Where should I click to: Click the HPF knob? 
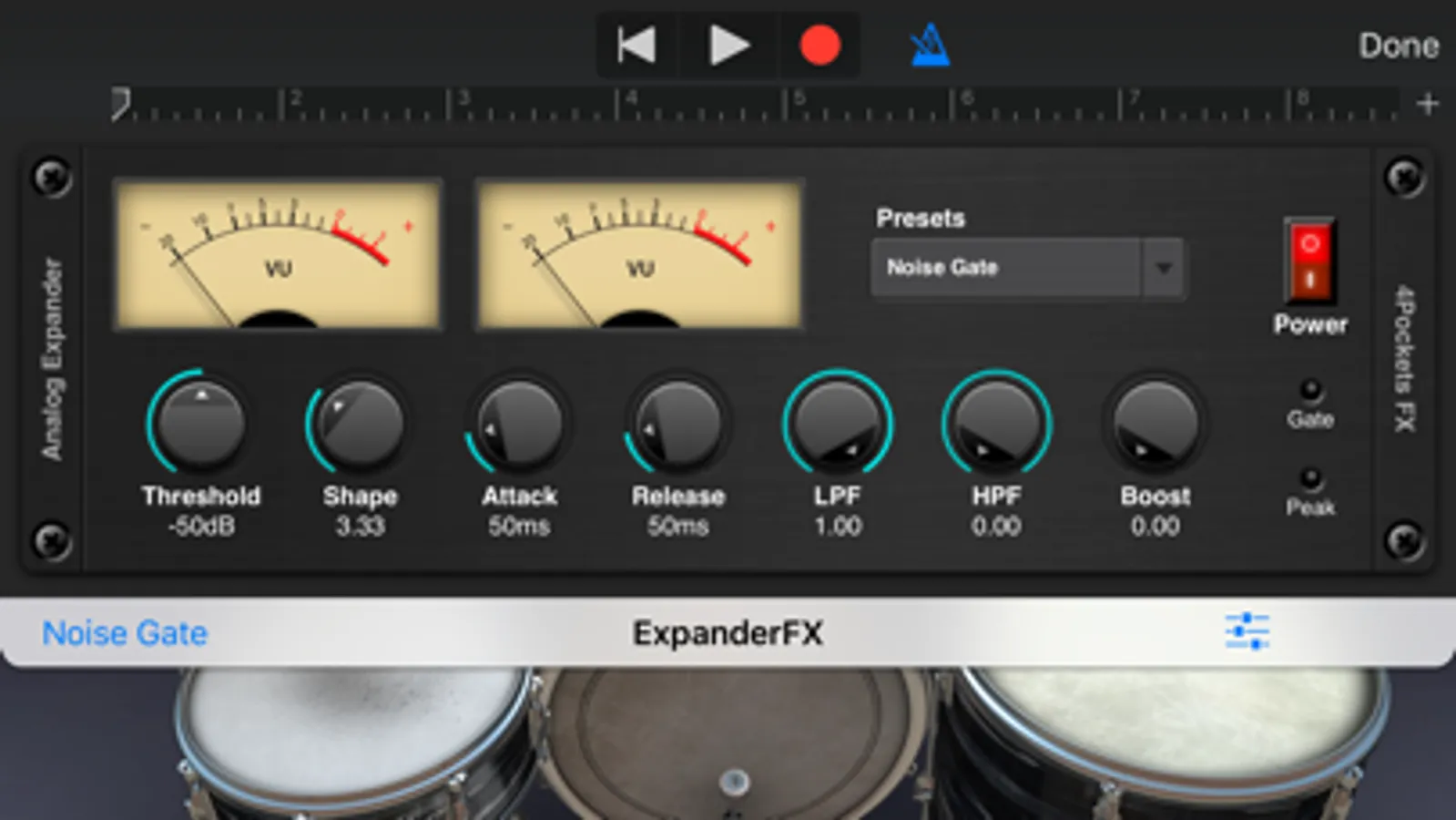click(x=996, y=423)
